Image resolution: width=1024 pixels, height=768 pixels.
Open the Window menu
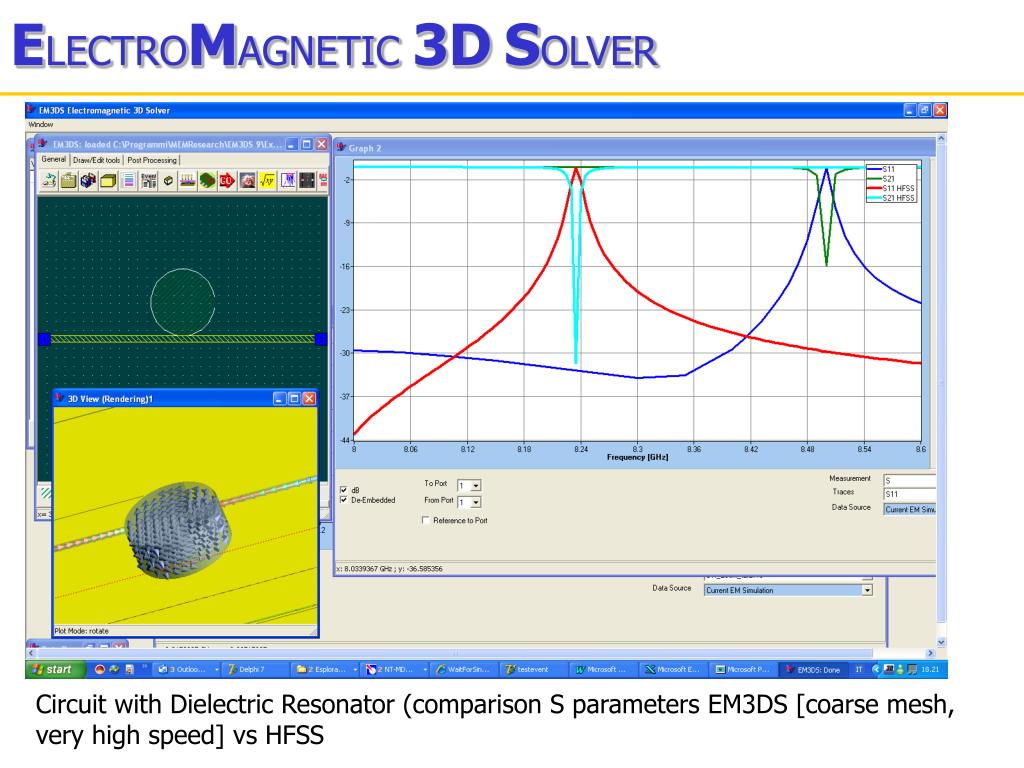[40, 124]
